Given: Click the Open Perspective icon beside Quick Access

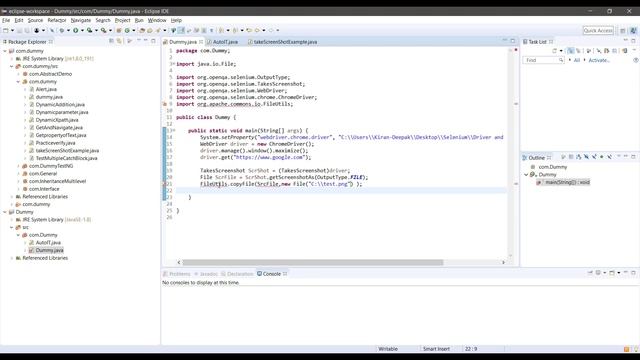Looking at the screenshot, I should (x=622, y=31).
